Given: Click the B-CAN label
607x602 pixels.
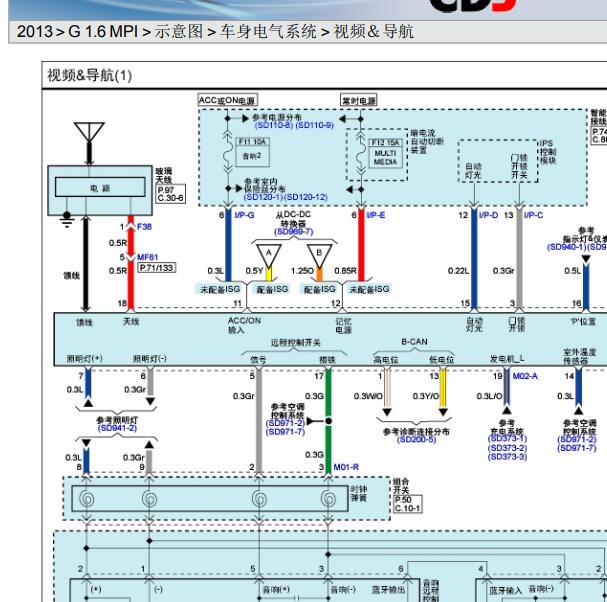Looking at the screenshot, I should tap(414, 342).
